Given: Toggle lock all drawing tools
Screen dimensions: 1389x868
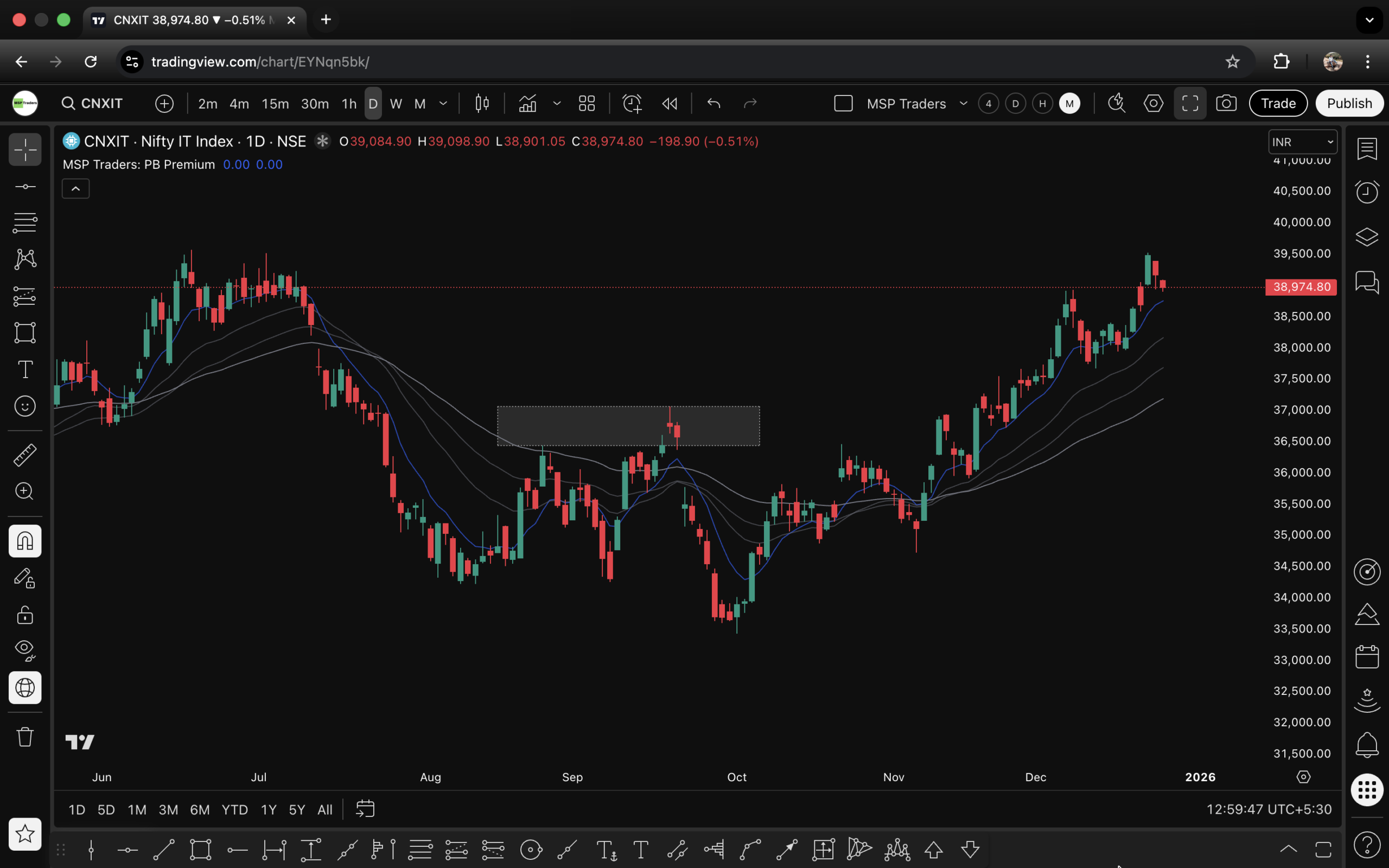Looking at the screenshot, I should click(24, 615).
